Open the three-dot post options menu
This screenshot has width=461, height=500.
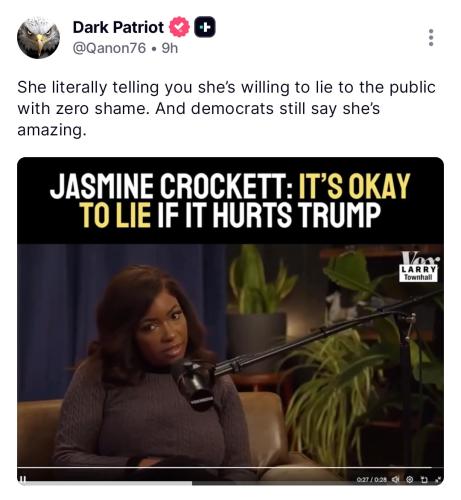point(431,37)
